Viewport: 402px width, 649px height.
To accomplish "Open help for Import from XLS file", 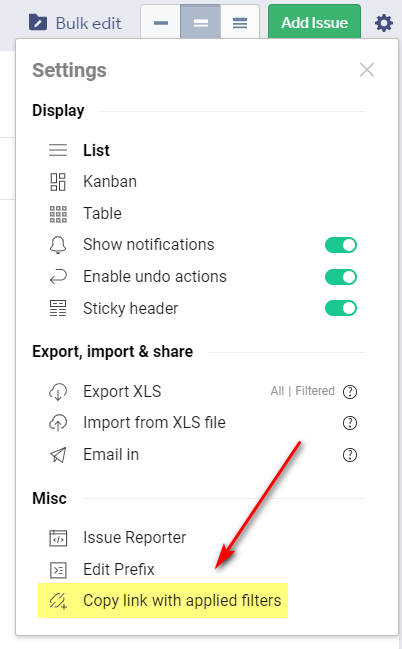I will 350,423.
